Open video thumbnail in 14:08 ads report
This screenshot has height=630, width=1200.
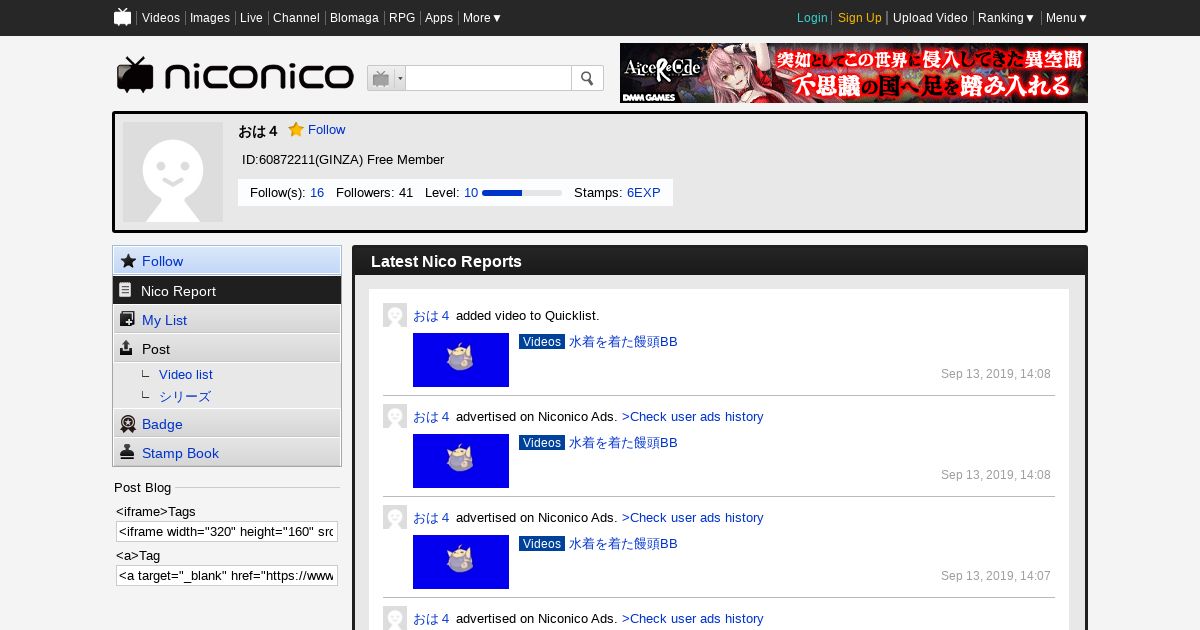click(x=461, y=461)
